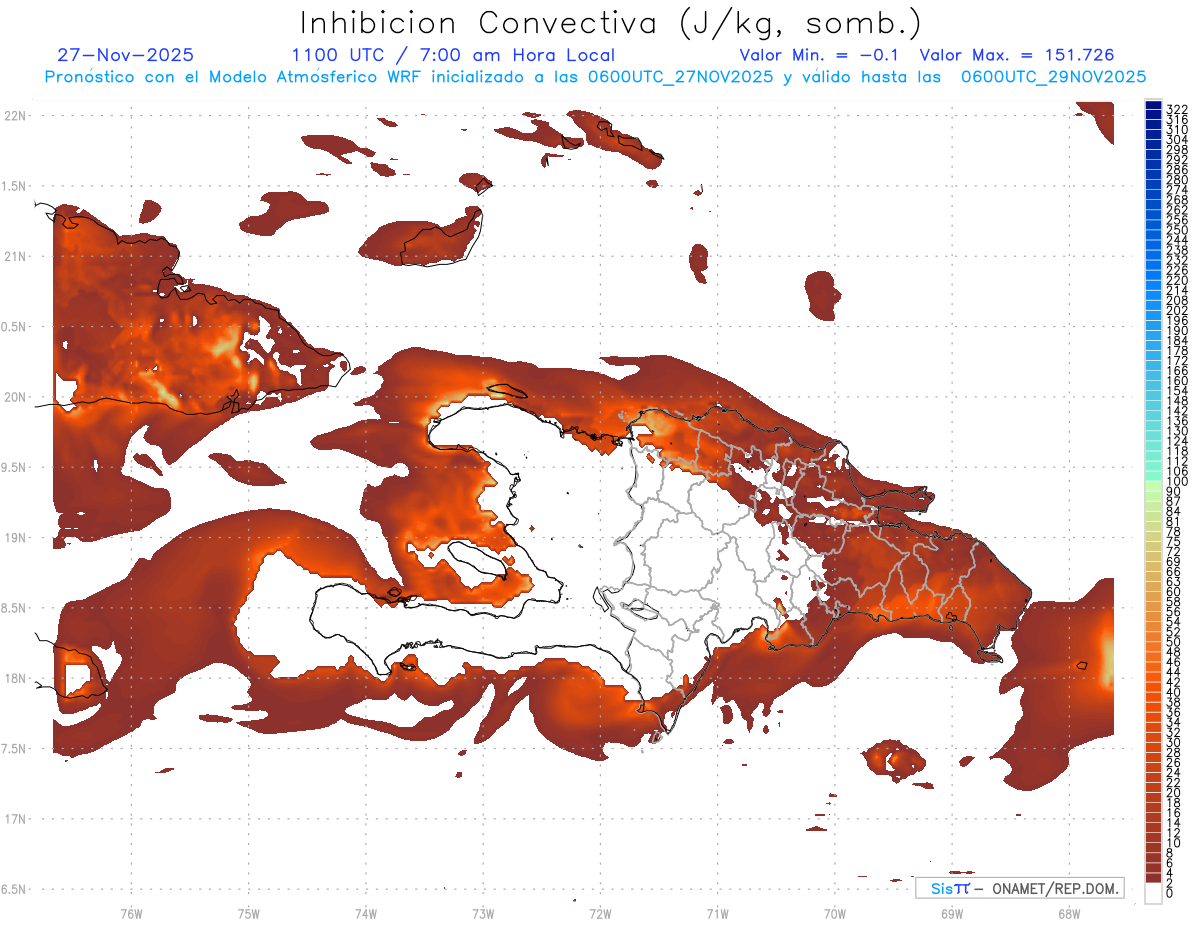Click the WRF forecast description line
The height and width of the screenshot is (927, 1200).
[595, 77]
